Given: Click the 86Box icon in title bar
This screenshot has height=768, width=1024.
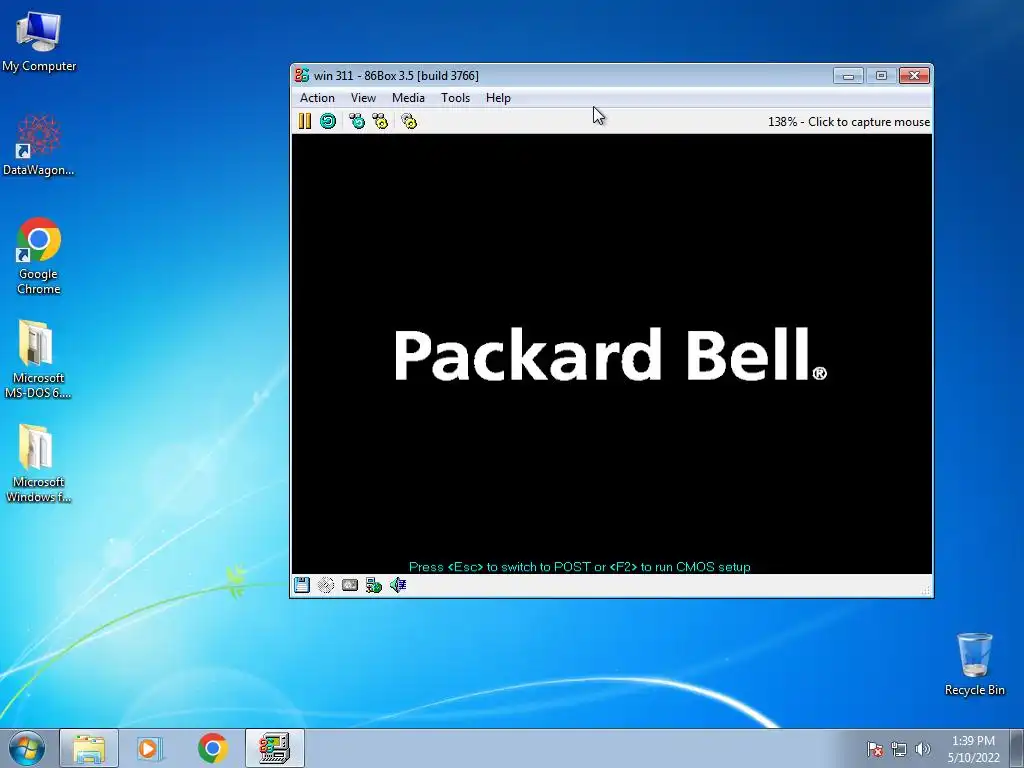Looking at the screenshot, I should (302, 75).
